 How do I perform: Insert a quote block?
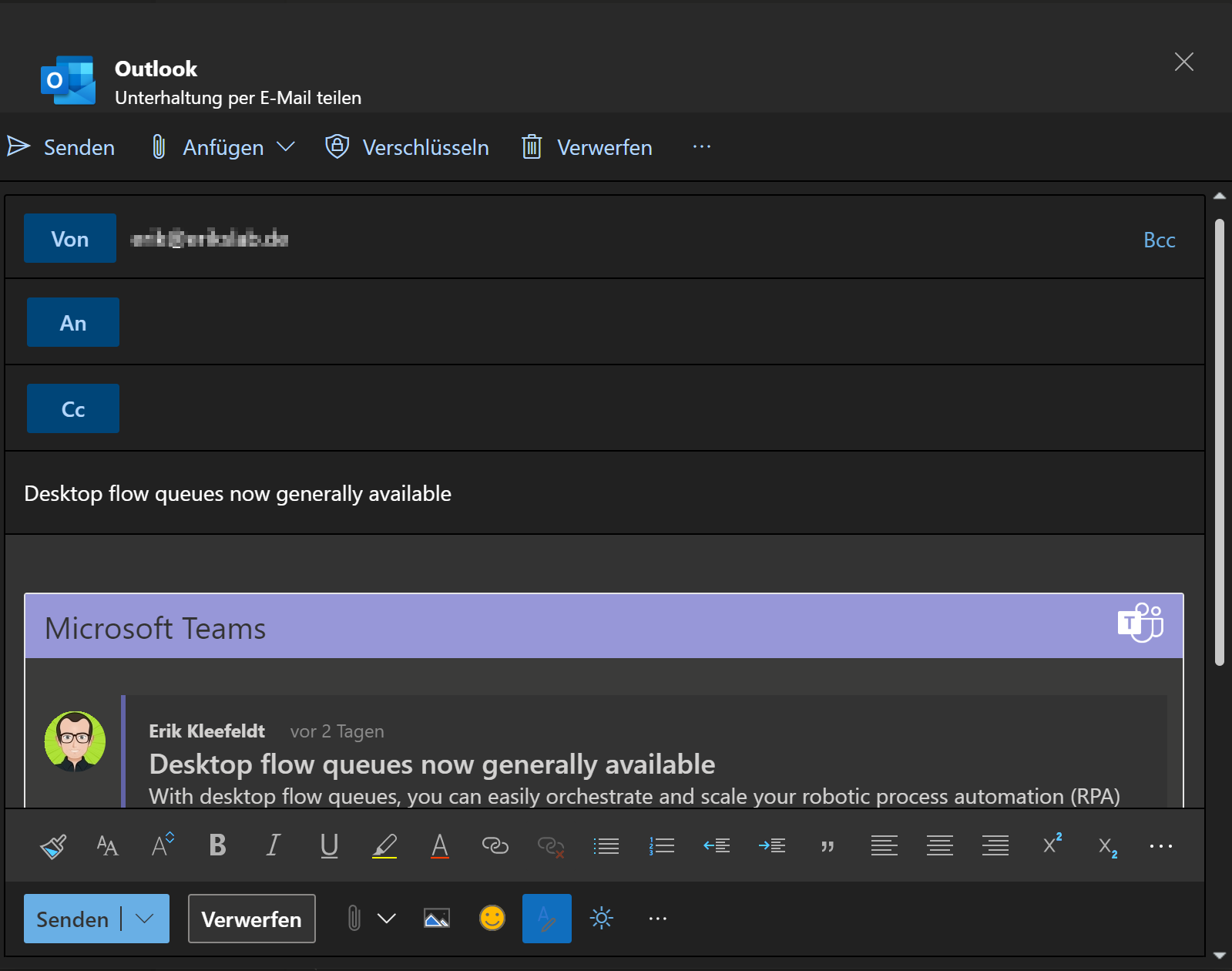point(827,846)
